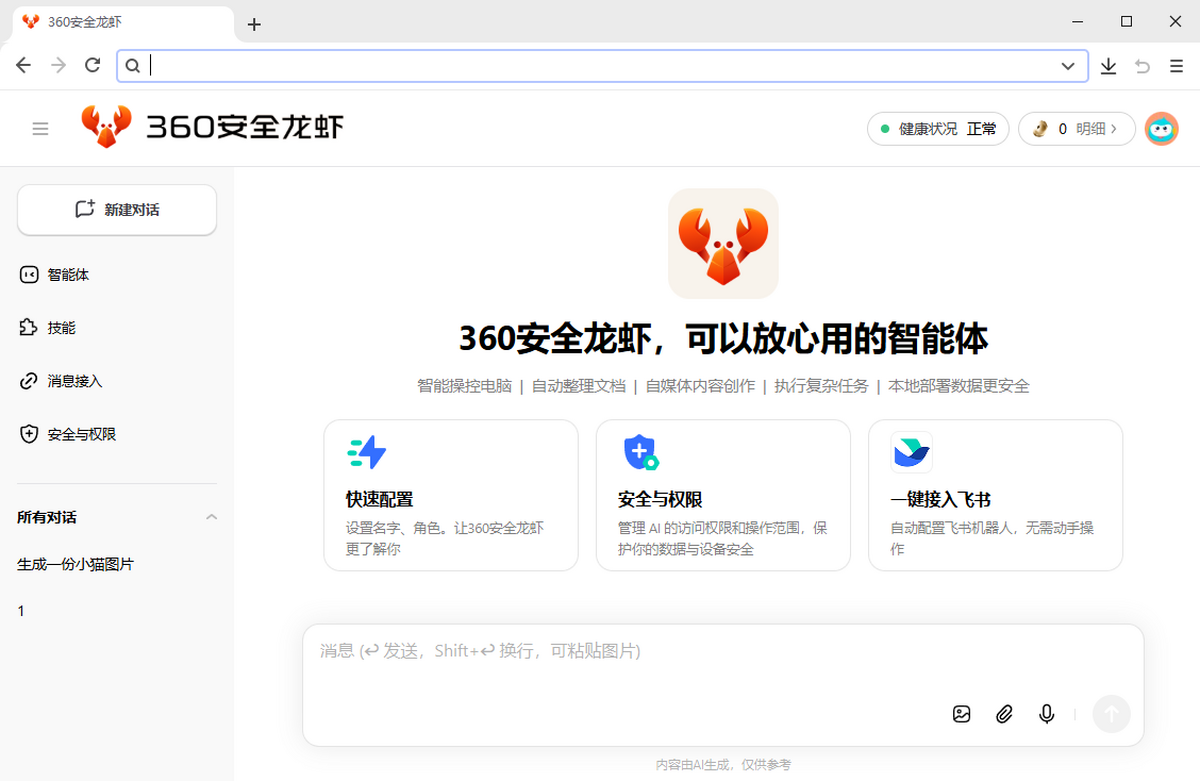The width and height of the screenshot is (1200, 781).
Task: Click the hamburger menu beside the lobster logo
Action: coord(40,128)
